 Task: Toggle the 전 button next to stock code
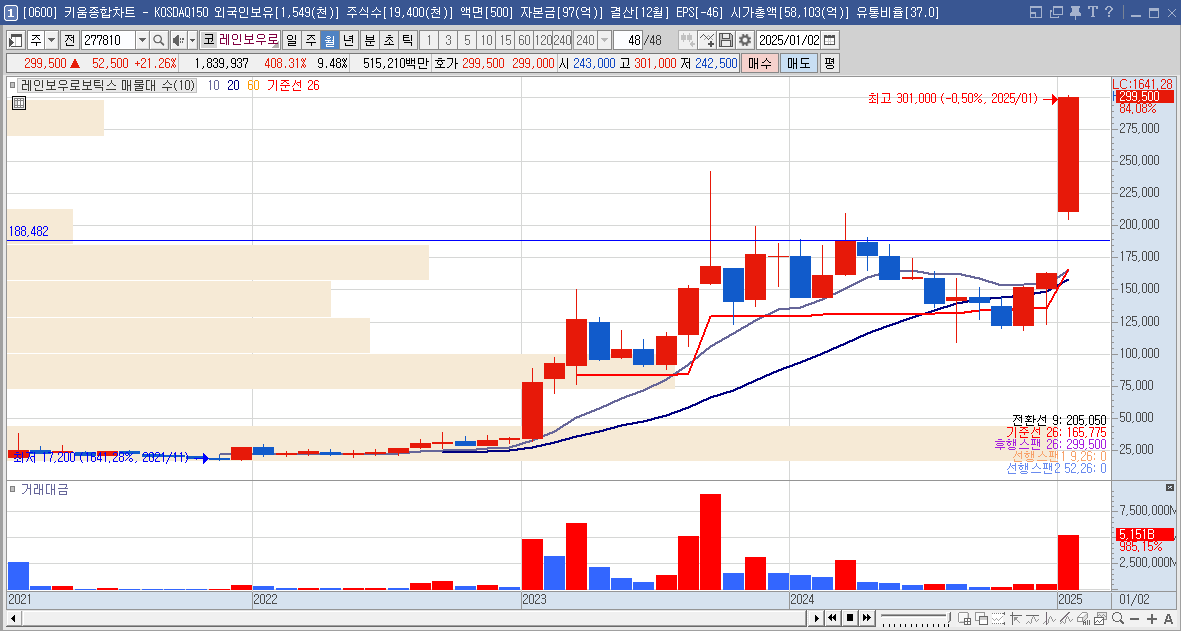[x=70, y=40]
